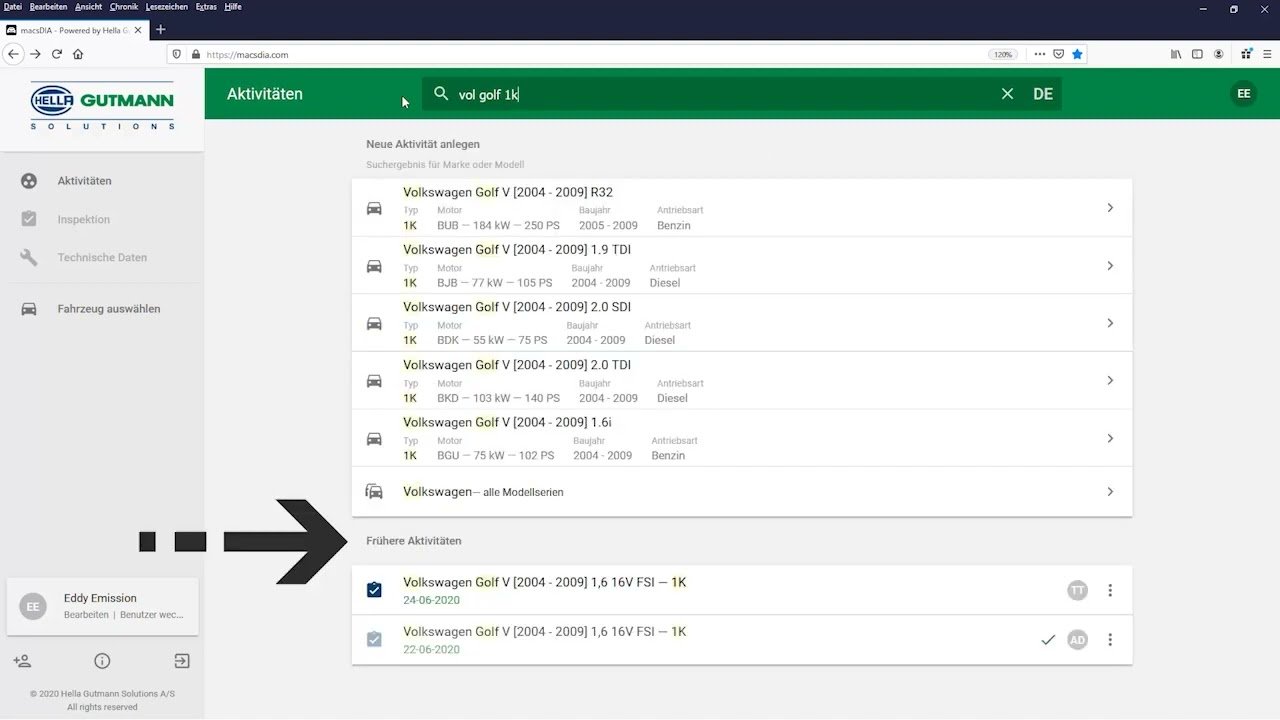Open a new browser tab
The image size is (1280, 720).
coord(160,30)
